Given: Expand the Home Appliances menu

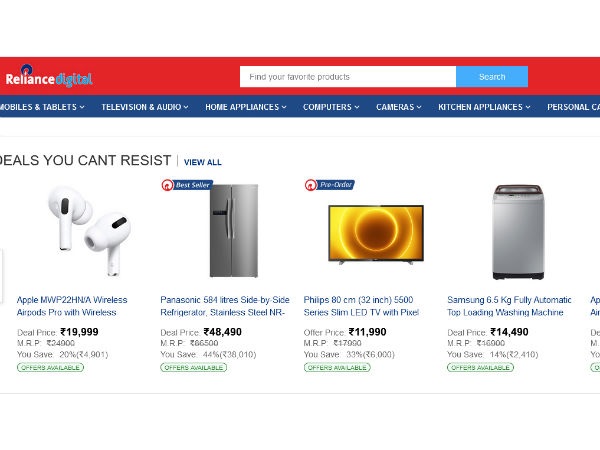Looking at the screenshot, I should (x=245, y=107).
